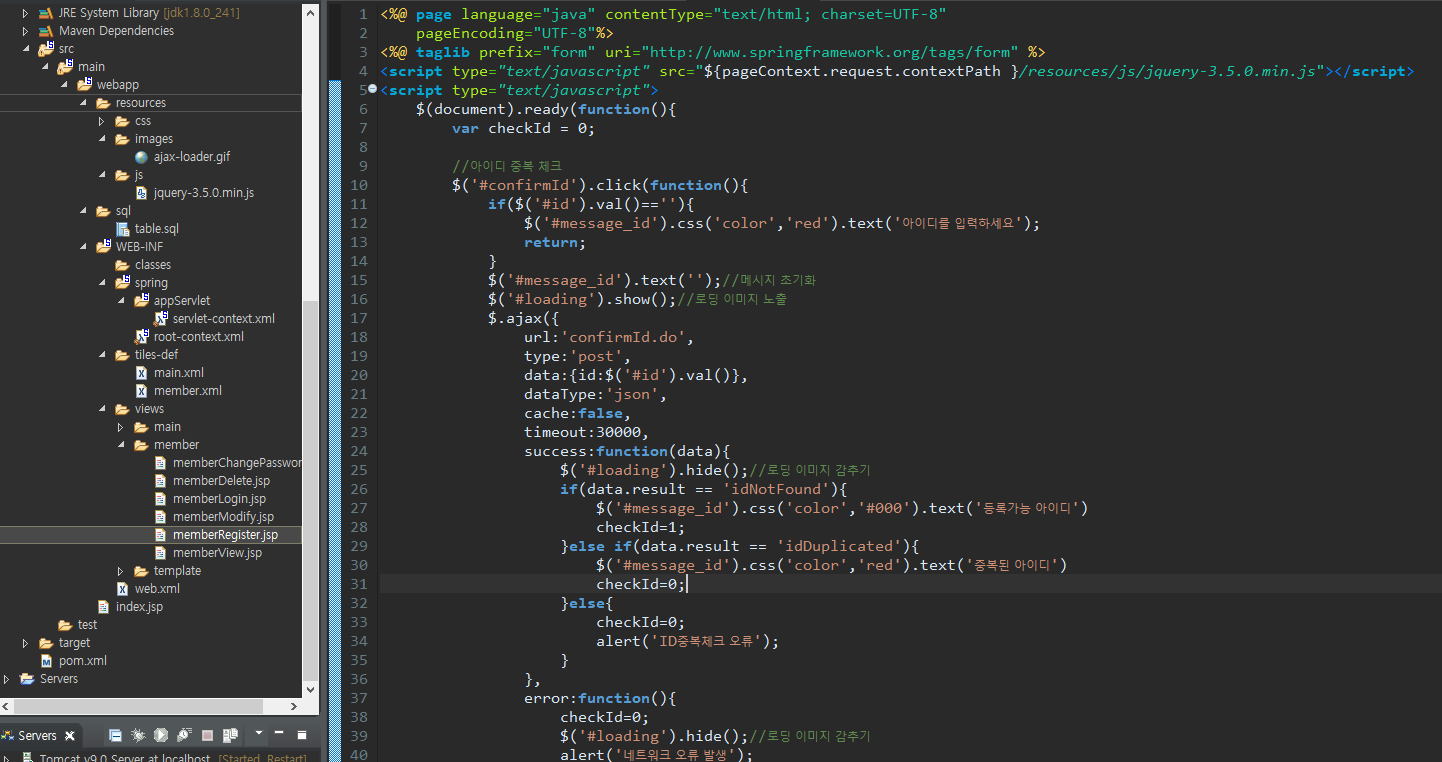Click the table.sql file icon
The width and height of the screenshot is (1442, 762).
point(122,229)
